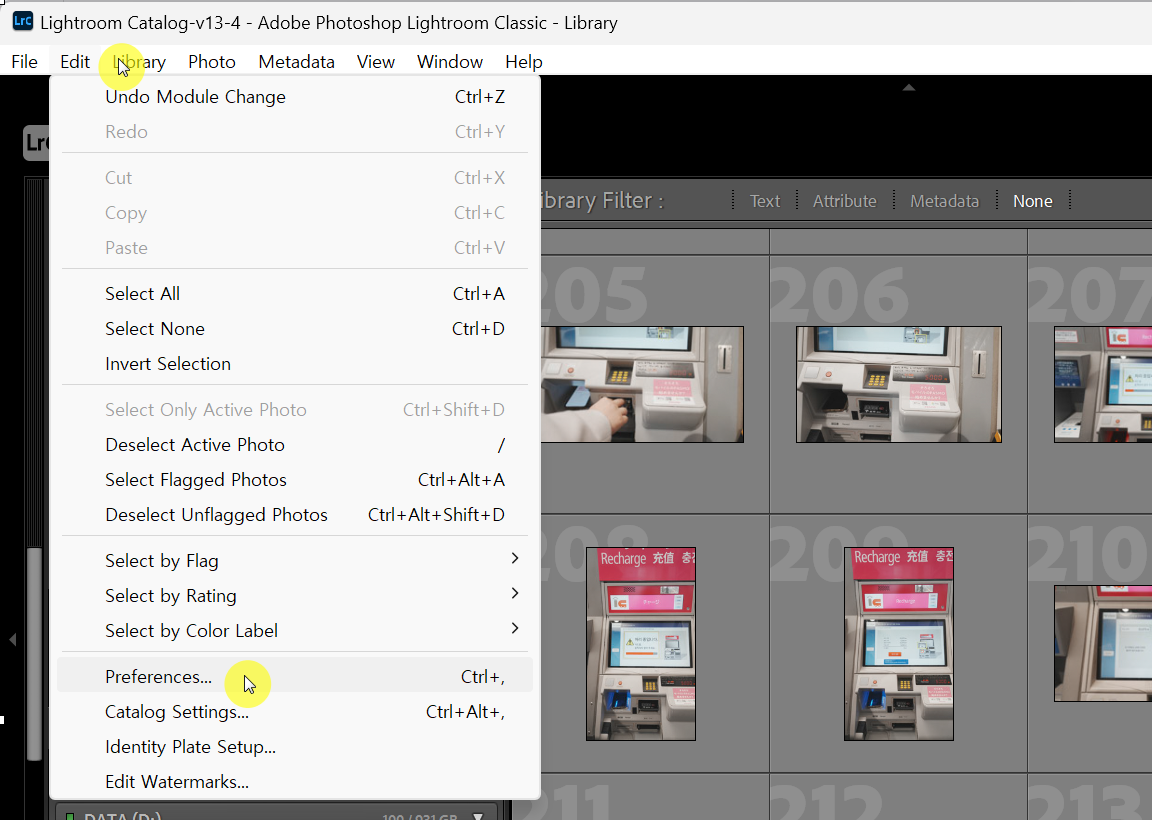1152x820 pixels.
Task: Open the Metadata menu
Action: (296, 62)
